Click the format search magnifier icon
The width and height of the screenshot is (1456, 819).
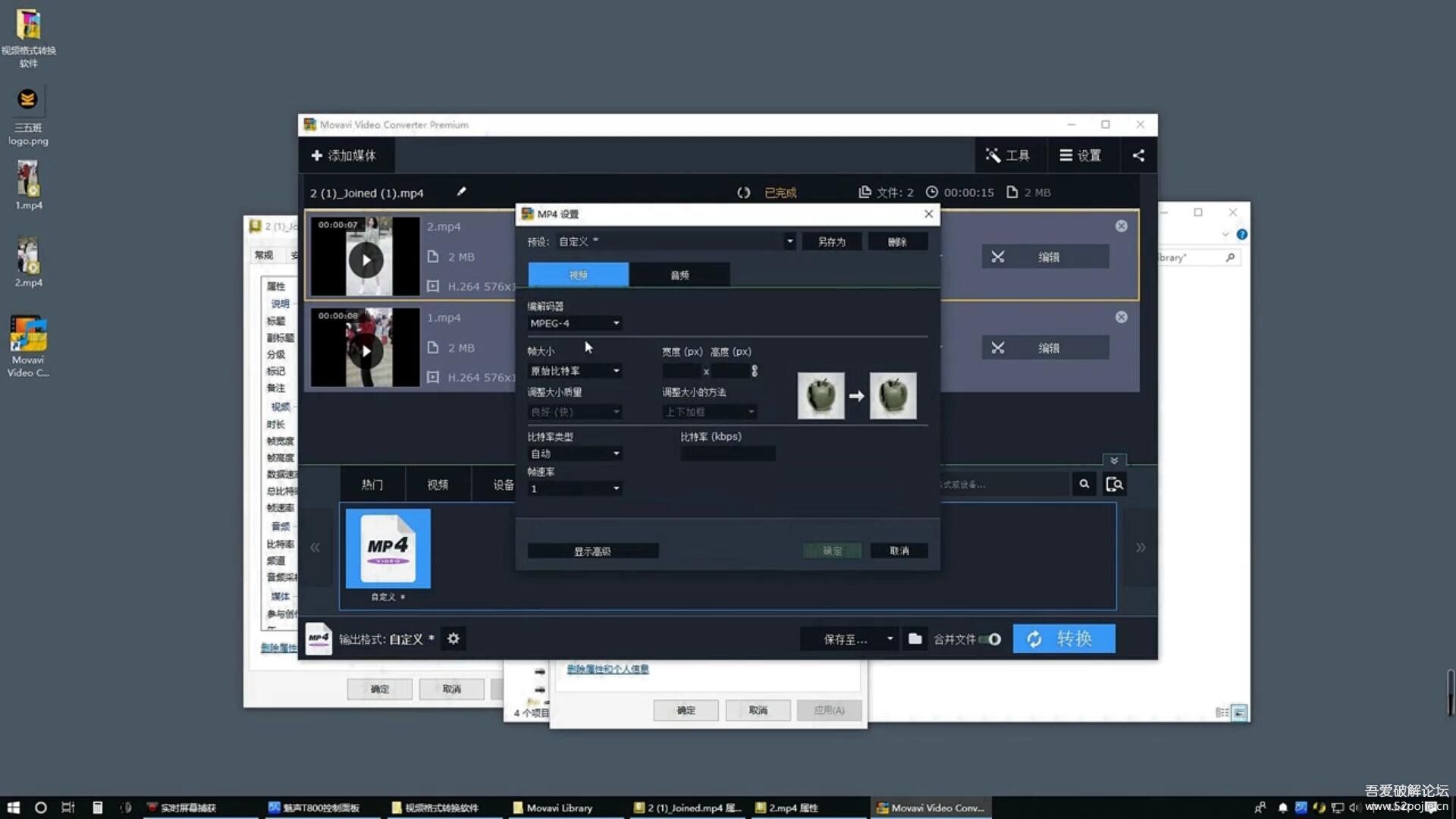tap(1084, 484)
